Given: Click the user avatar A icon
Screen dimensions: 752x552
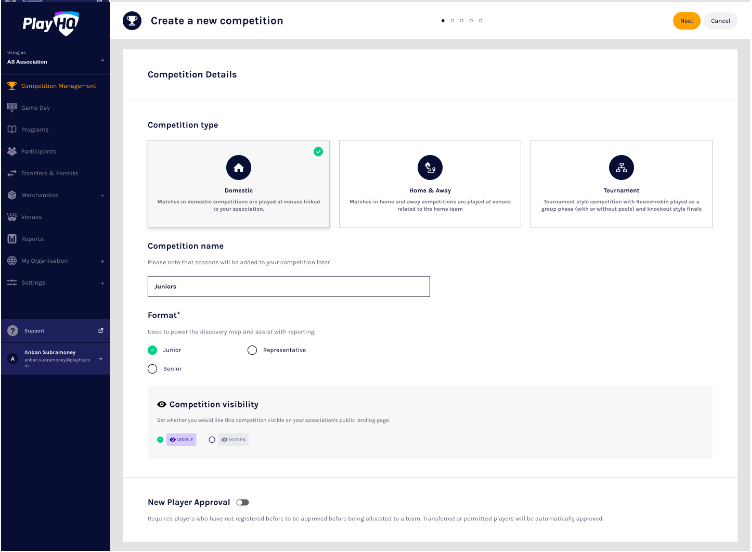Looking at the screenshot, I should click(x=13, y=359).
